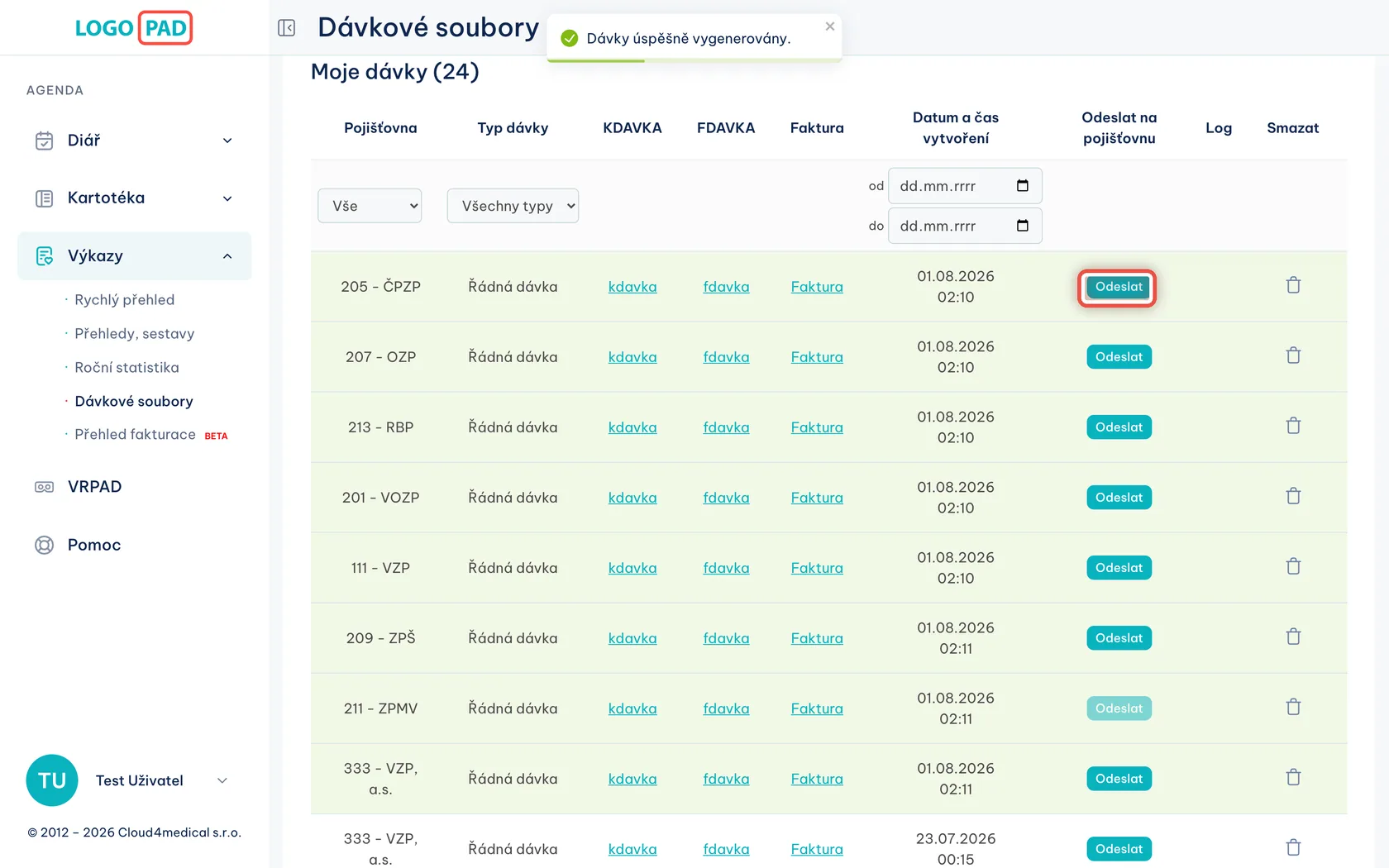Delete the 201 - VOZP batch
The height and width of the screenshot is (868, 1389).
pos(1294,496)
